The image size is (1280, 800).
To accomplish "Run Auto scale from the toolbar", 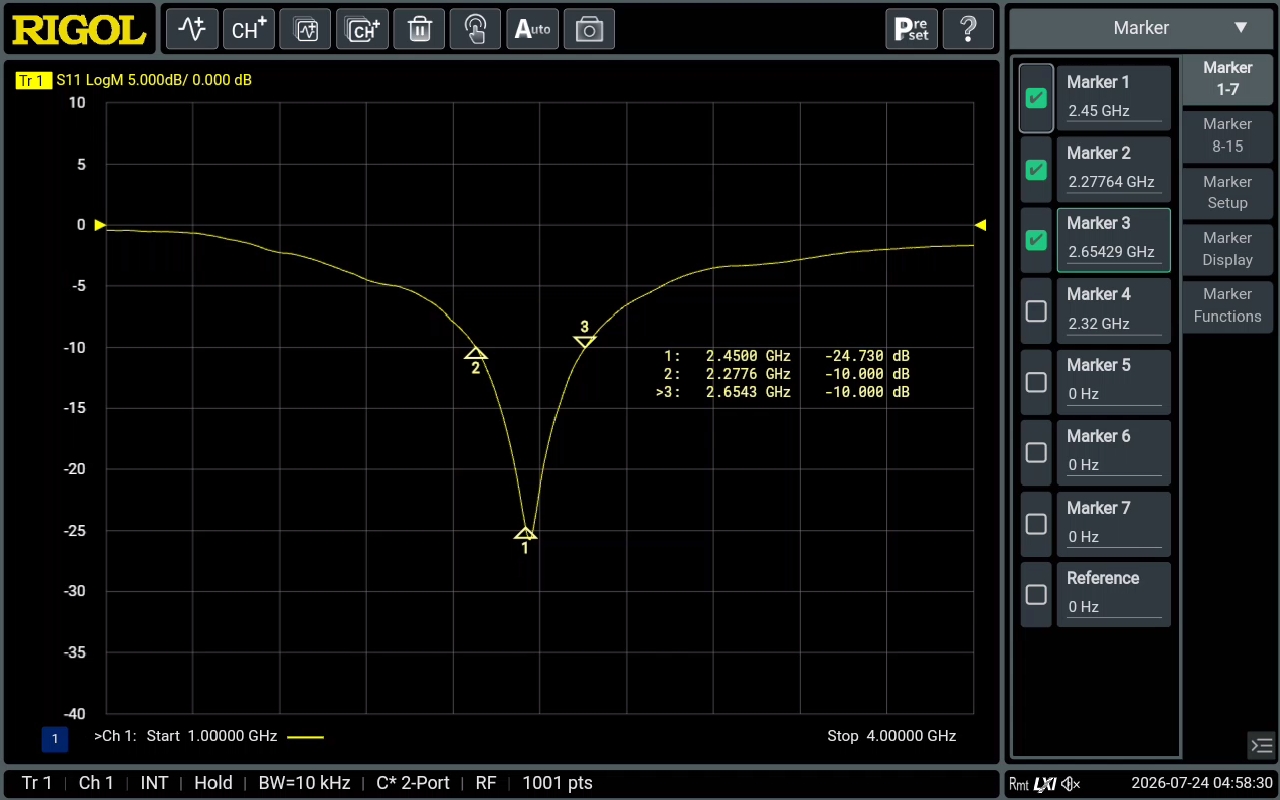I will 532,29.
